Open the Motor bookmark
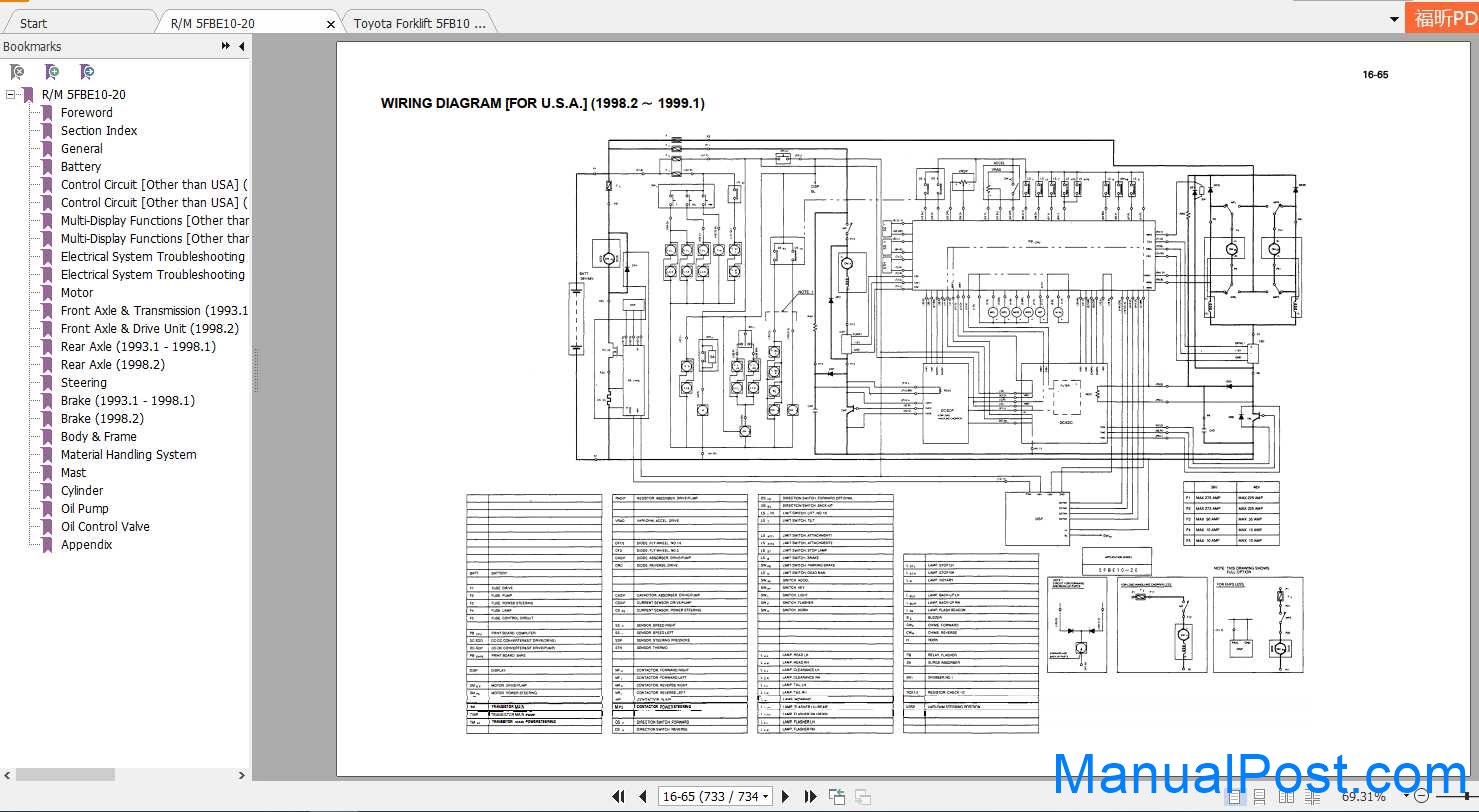This screenshot has height=812, width=1479. coord(77,293)
